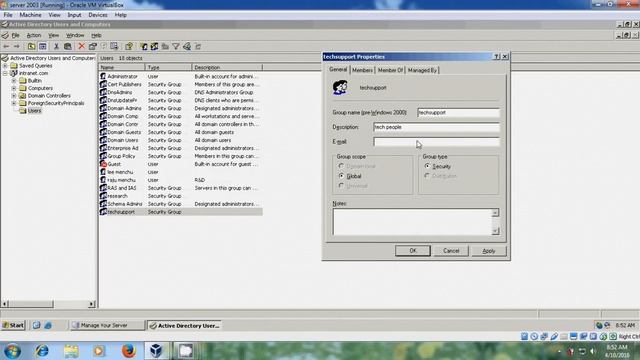640x360 pixels.
Task: Click the console tree right scroll arrow
Action: click(91, 304)
